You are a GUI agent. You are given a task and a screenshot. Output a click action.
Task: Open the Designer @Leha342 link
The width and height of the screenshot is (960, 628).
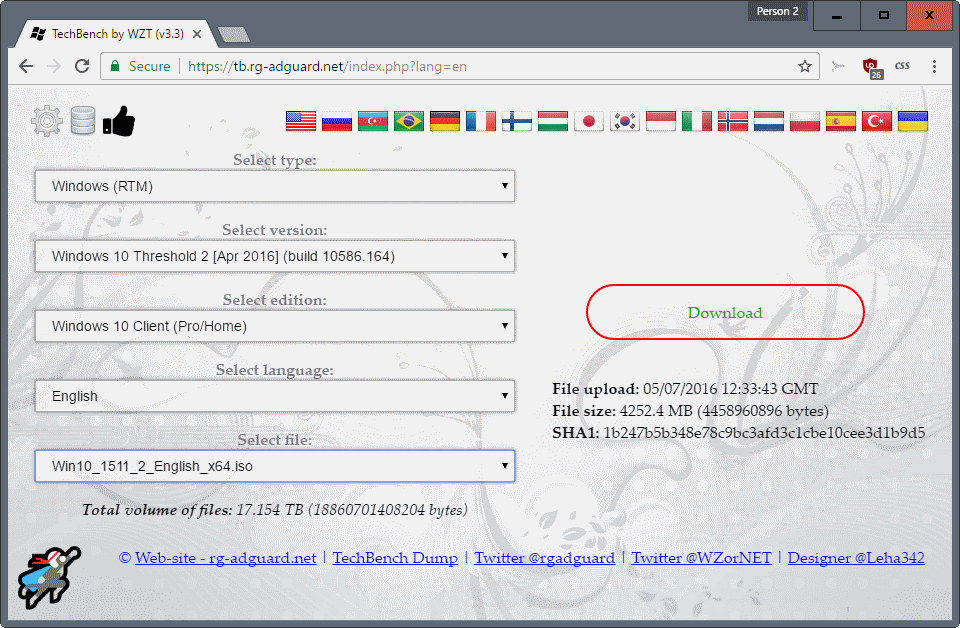[856, 558]
